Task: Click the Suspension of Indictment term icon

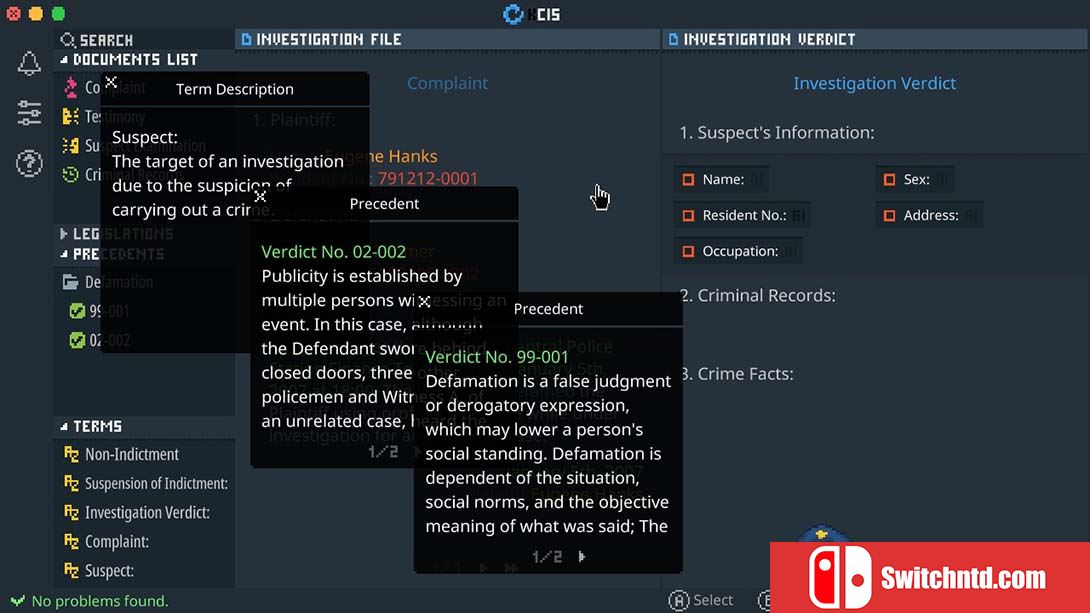Action: coord(71,483)
